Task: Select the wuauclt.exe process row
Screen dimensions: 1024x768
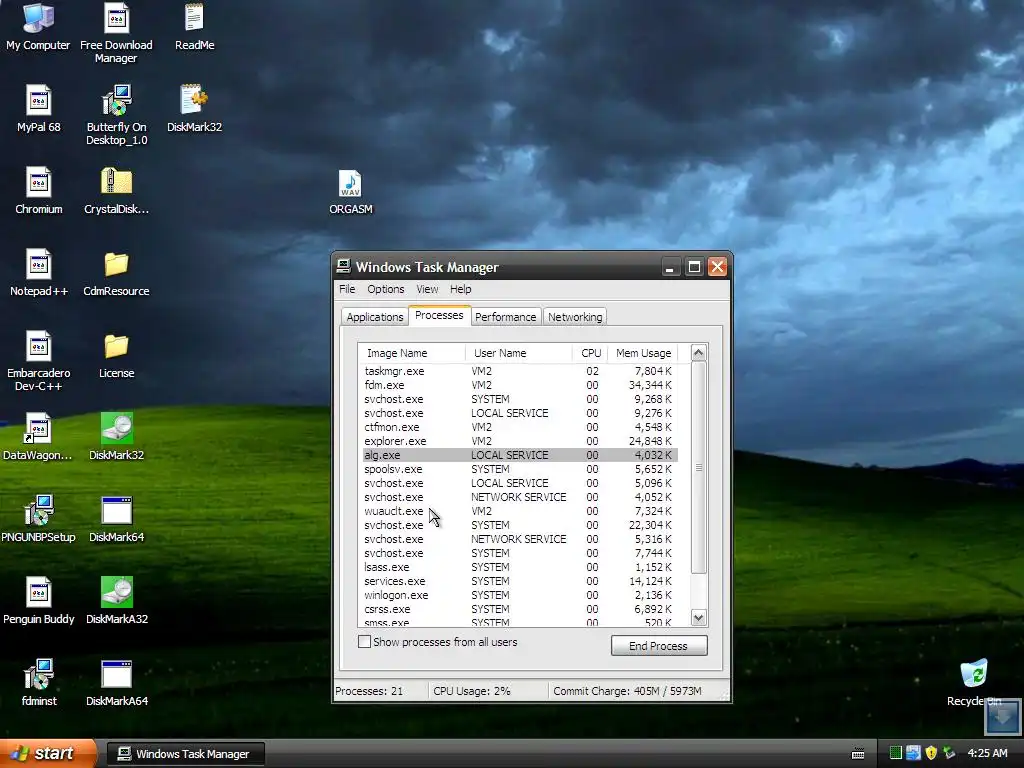Action: coord(519,511)
